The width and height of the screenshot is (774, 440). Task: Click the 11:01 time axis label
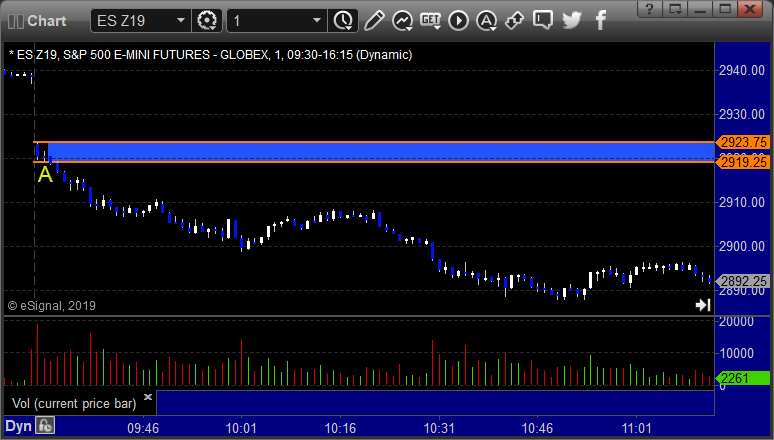click(x=636, y=428)
